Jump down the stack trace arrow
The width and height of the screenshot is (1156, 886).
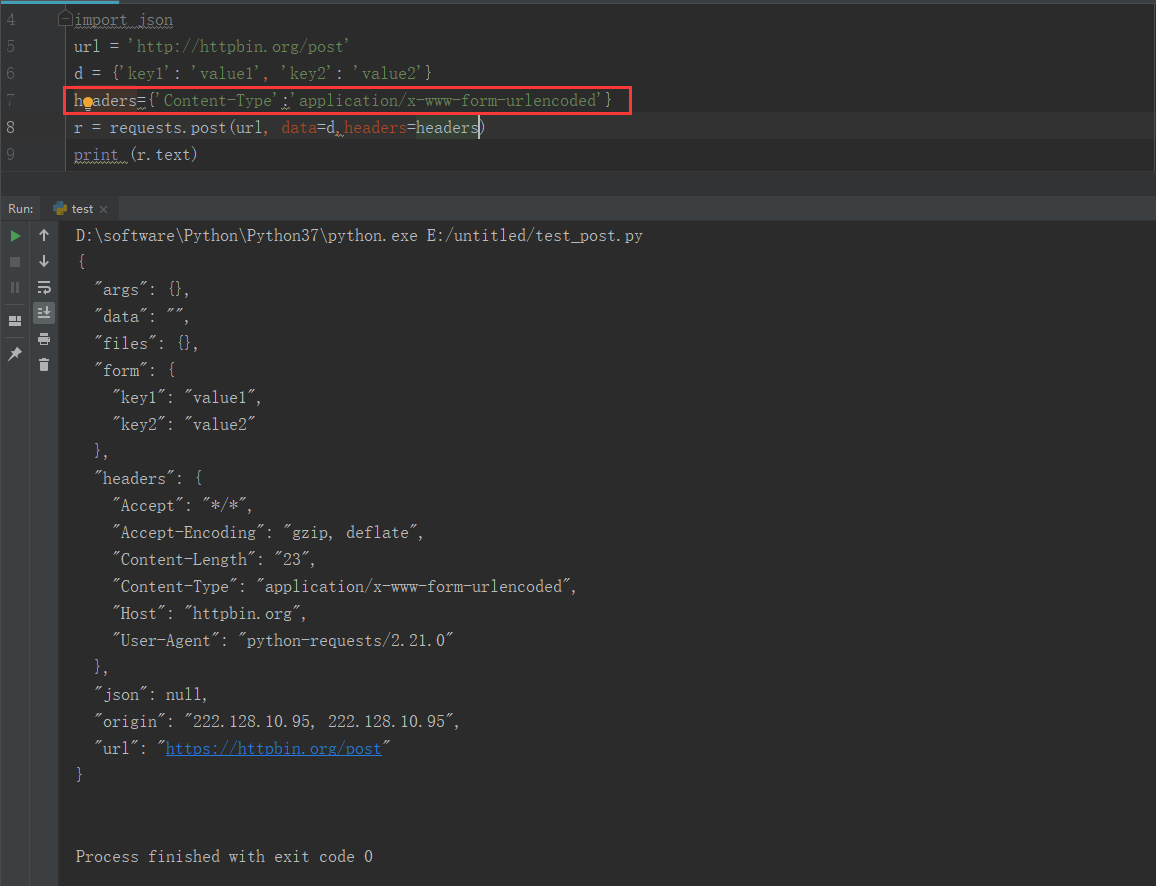pos(44,261)
